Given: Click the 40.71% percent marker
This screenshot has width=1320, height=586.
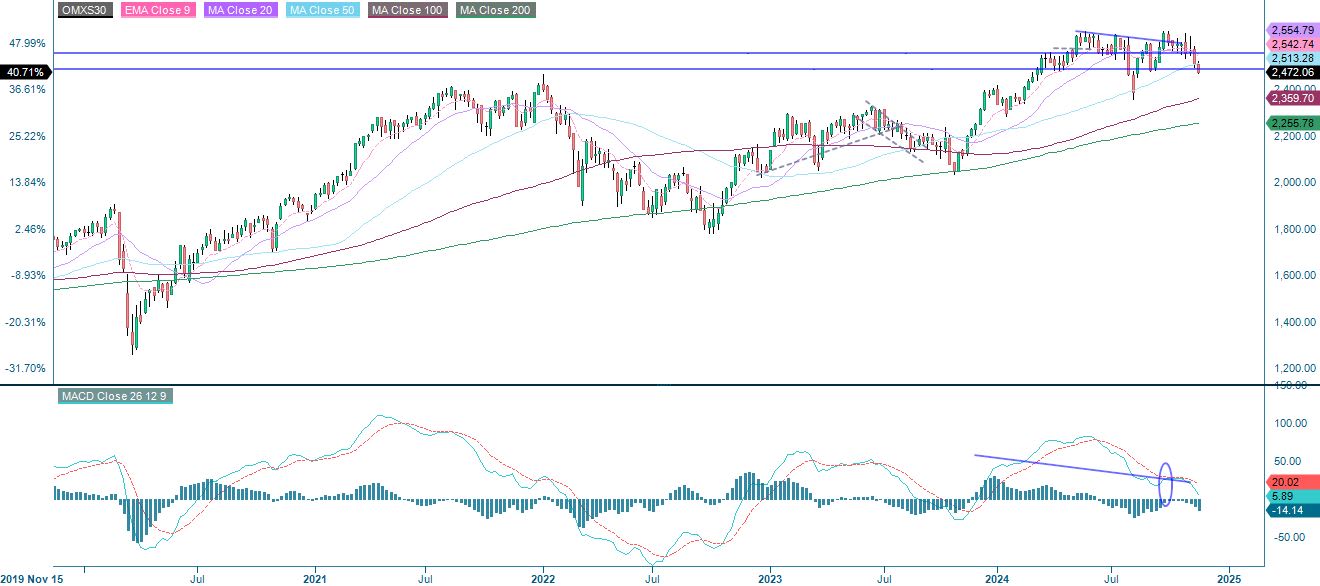Looking at the screenshot, I should pyautogui.click(x=25, y=72).
